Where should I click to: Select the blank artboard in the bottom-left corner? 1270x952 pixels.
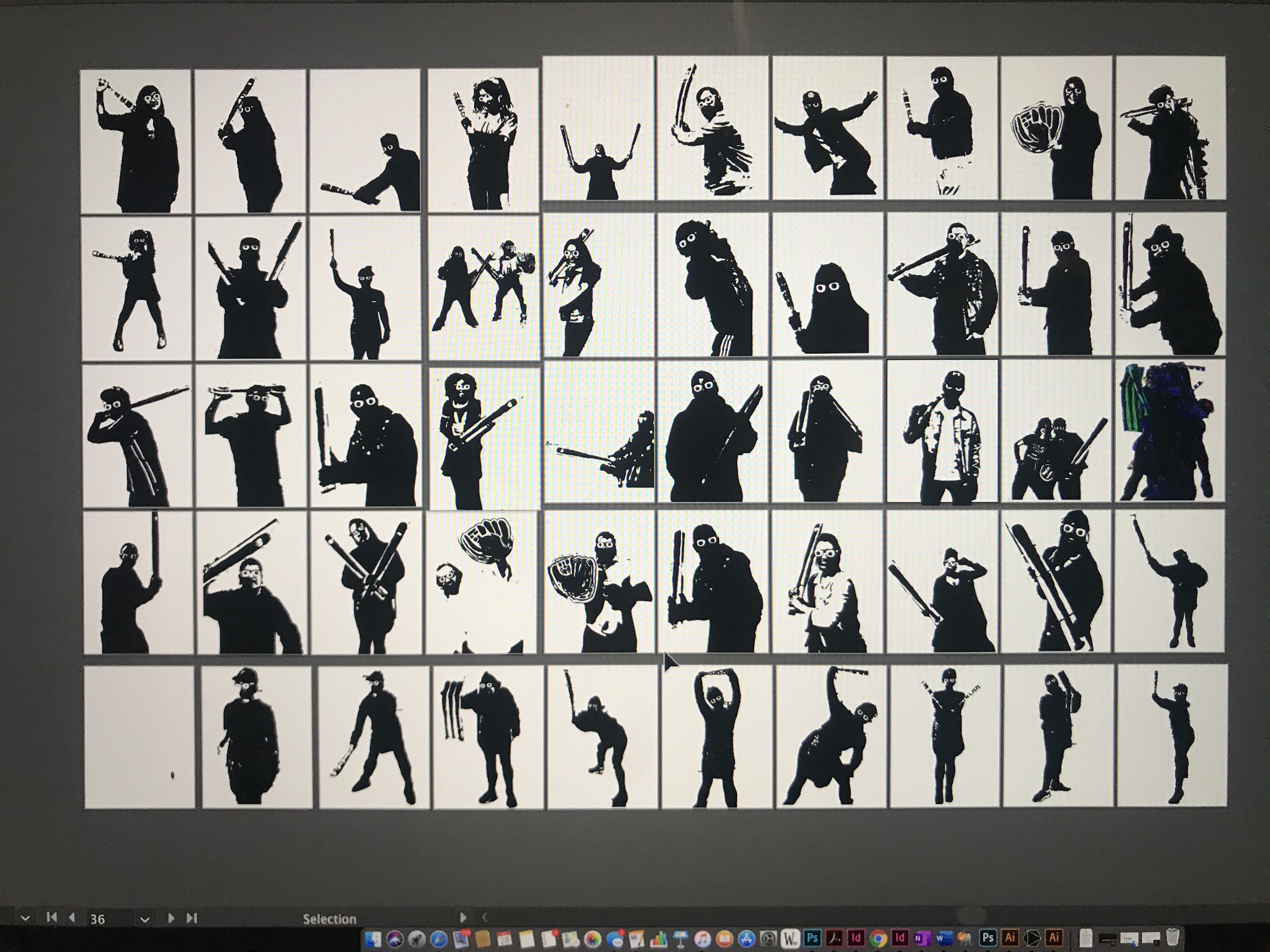(x=140, y=737)
